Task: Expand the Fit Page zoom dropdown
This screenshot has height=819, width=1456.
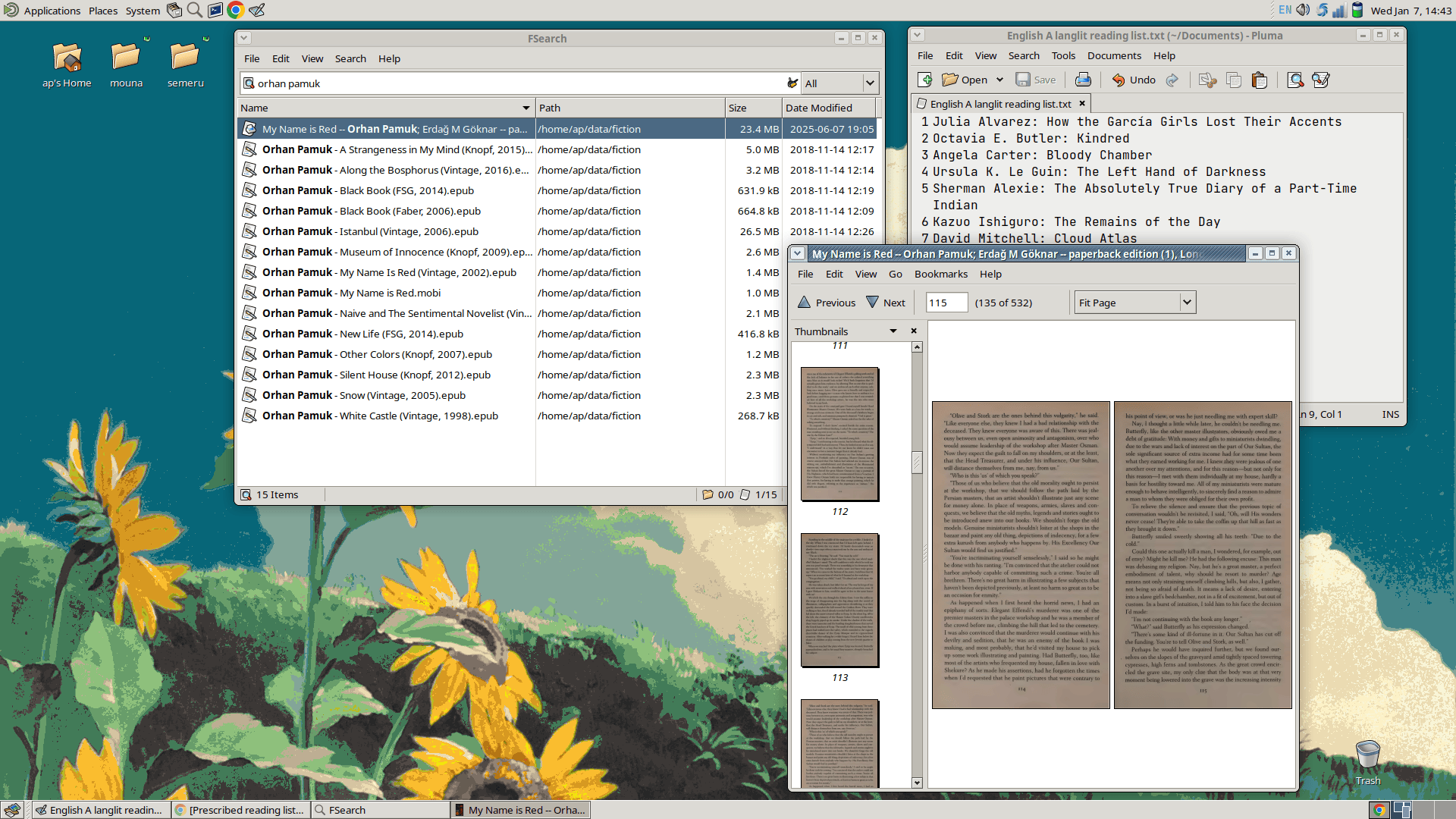Action: click(1187, 303)
